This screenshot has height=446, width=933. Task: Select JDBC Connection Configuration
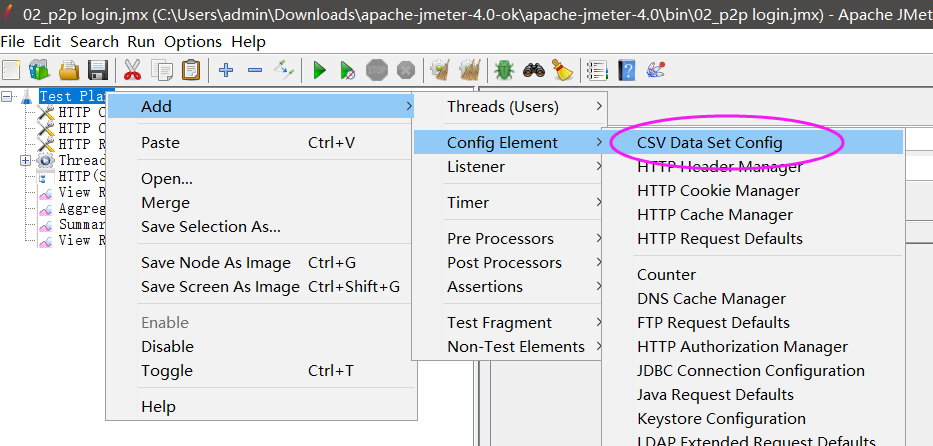[753, 370]
